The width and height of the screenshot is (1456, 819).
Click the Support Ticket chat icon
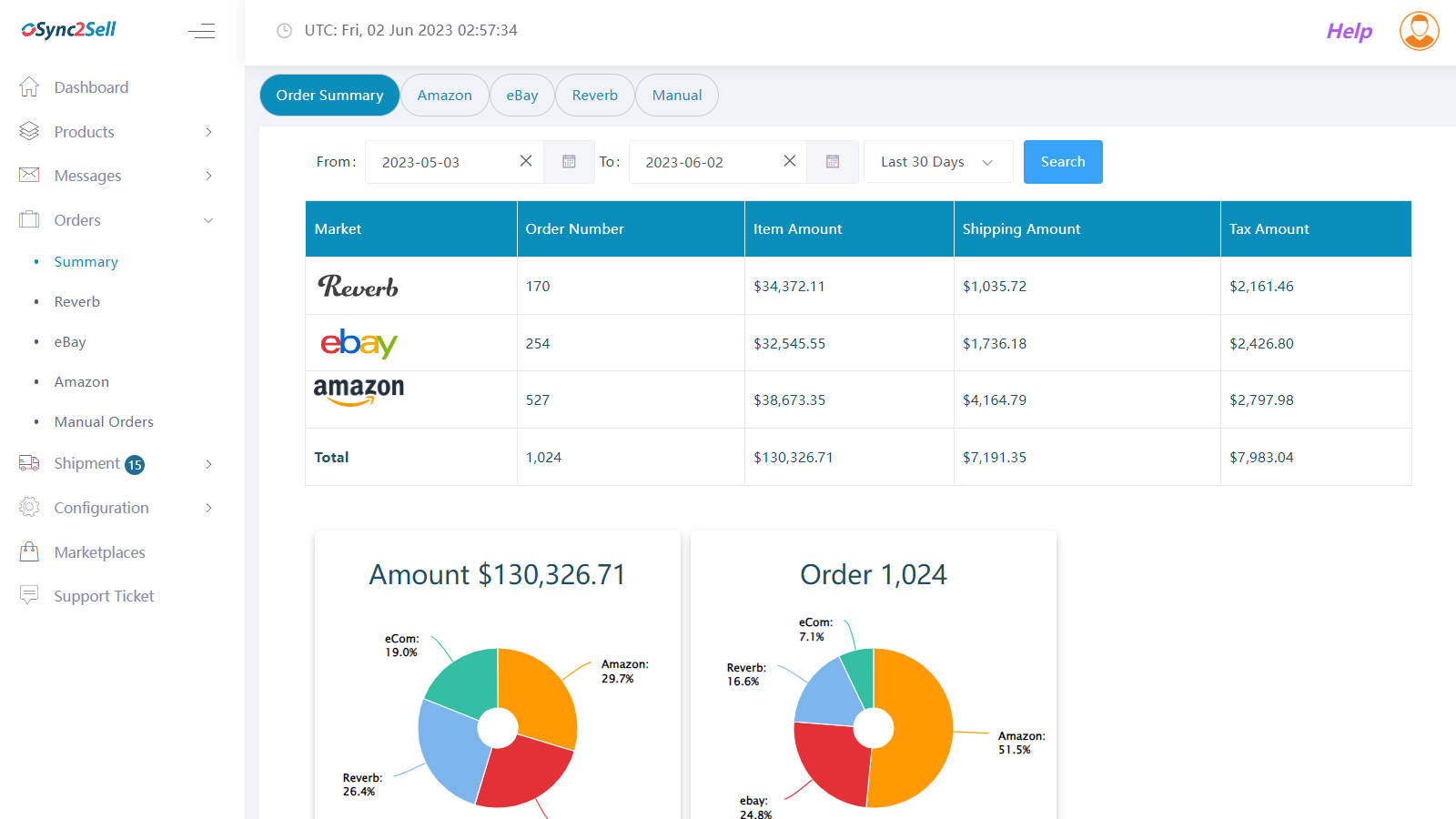pyautogui.click(x=29, y=595)
